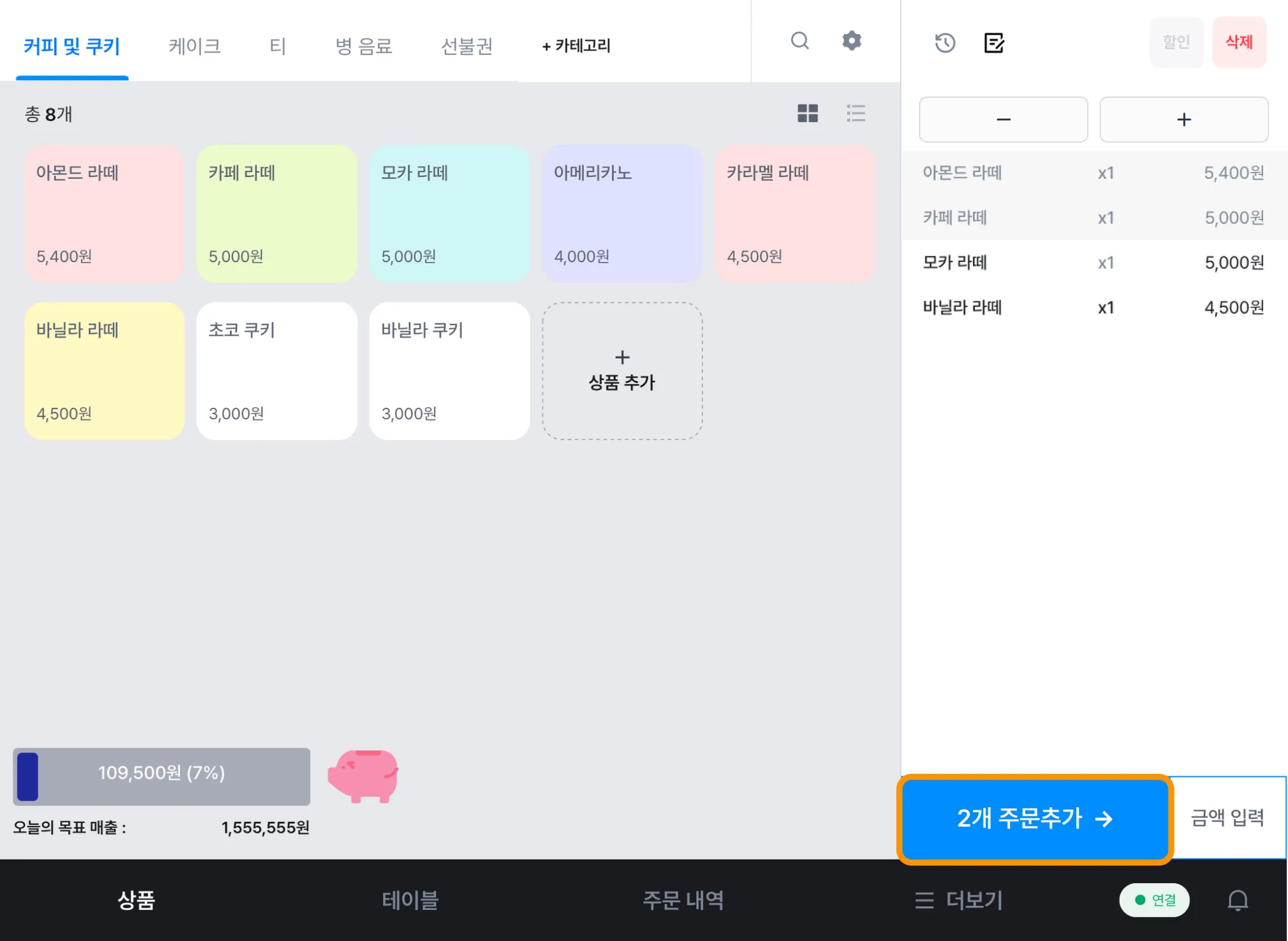Open settings gear icon

(x=852, y=41)
